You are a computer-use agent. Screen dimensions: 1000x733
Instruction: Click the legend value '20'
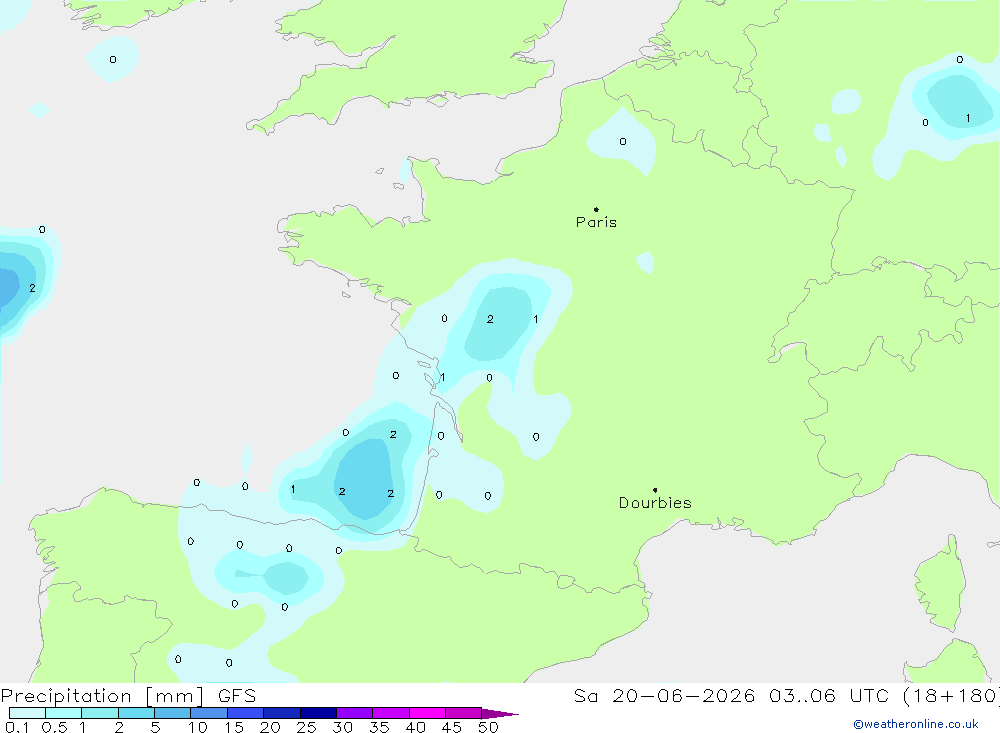(270, 727)
